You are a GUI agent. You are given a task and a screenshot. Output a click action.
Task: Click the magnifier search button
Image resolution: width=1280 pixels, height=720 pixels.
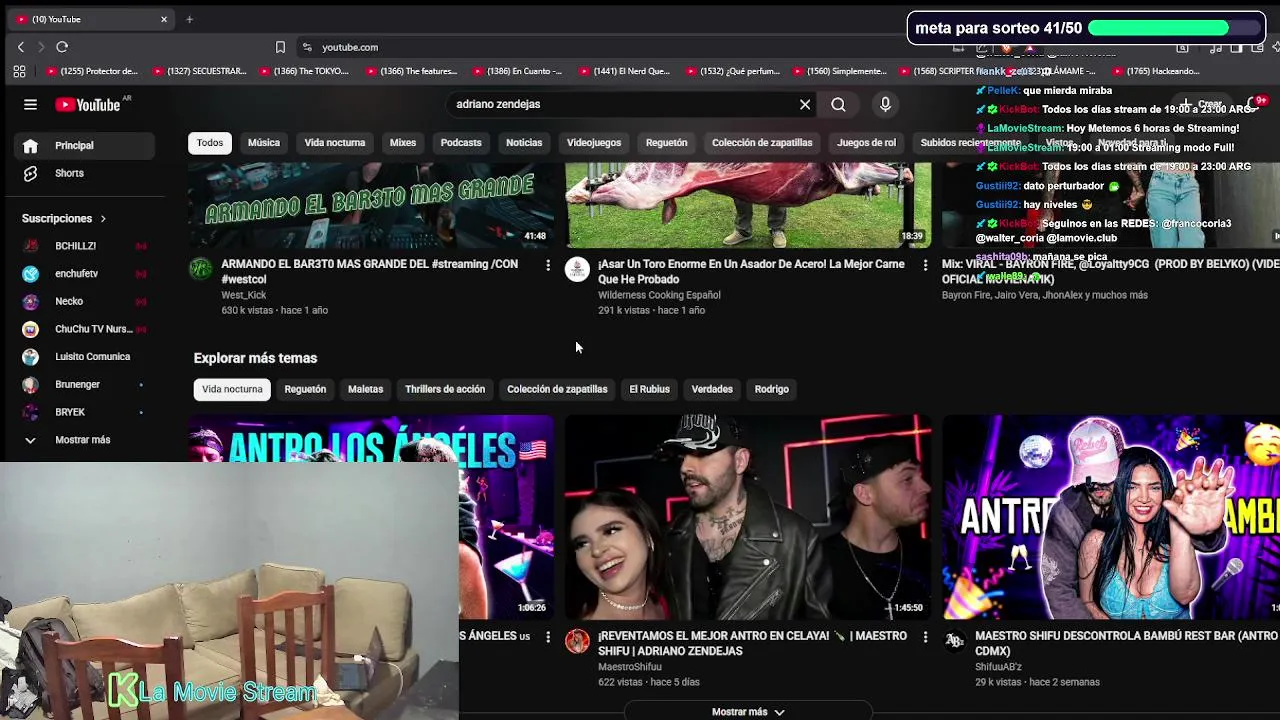pyautogui.click(x=838, y=104)
